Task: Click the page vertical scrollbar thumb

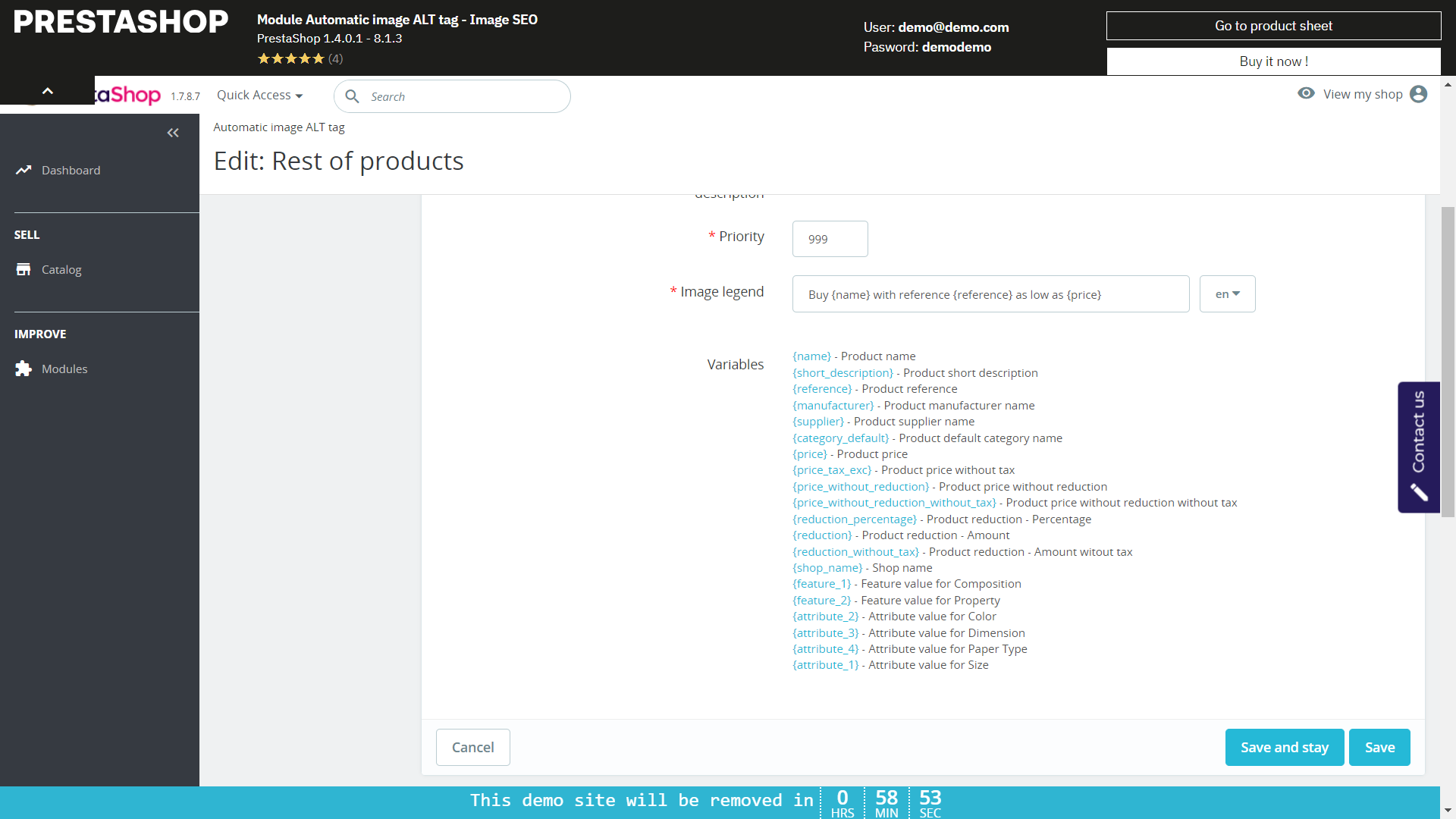Action: point(1448,362)
